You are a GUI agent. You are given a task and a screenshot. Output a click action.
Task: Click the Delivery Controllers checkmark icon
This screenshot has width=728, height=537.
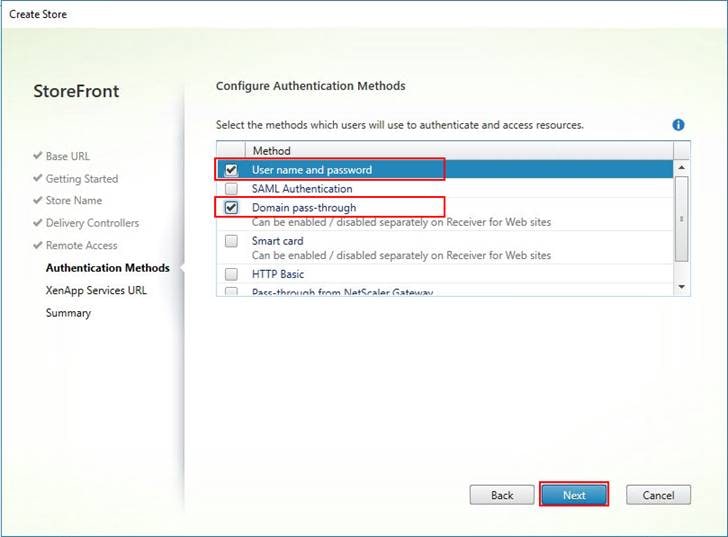[38, 222]
